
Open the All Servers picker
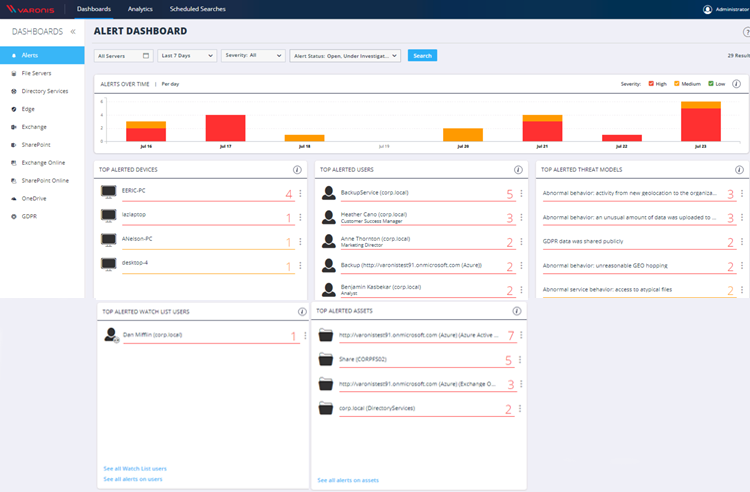coord(123,56)
